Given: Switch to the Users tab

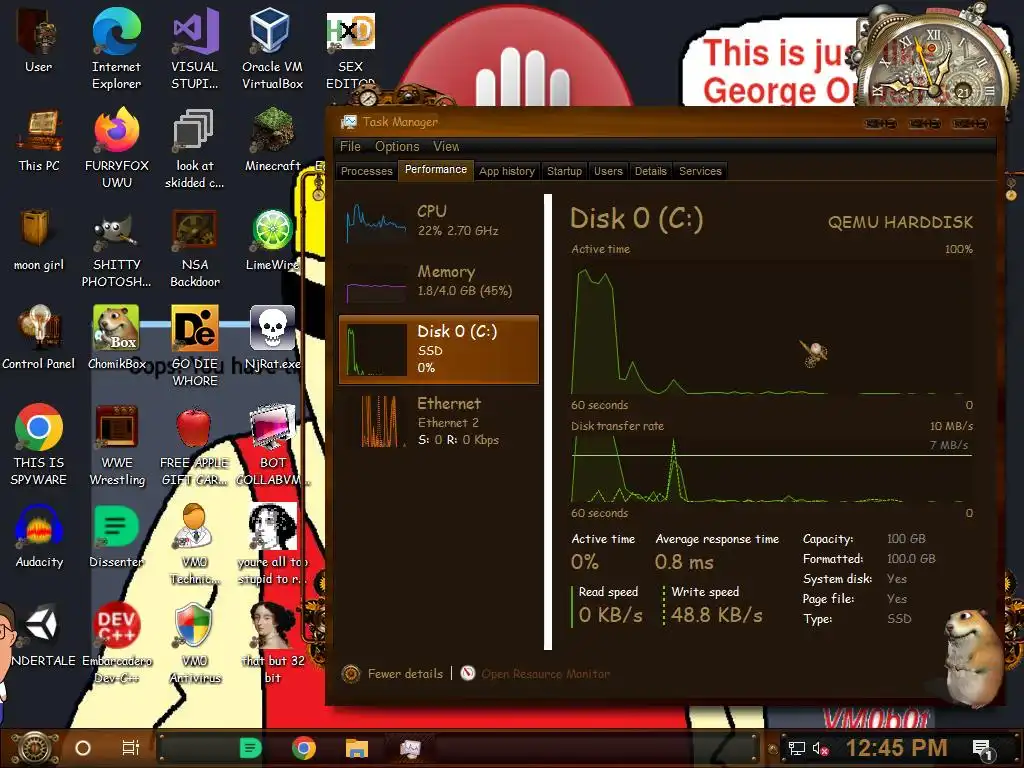Looking at the screenshot, I should point(608,171).
